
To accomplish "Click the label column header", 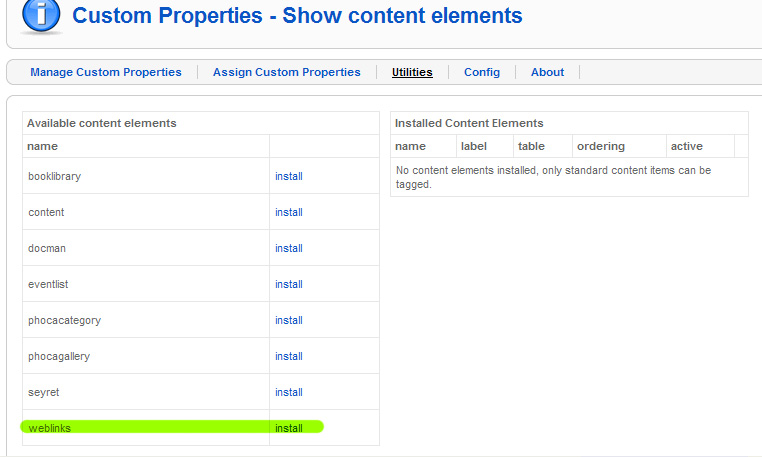I will pyautogui.click(x=473, y=146).
